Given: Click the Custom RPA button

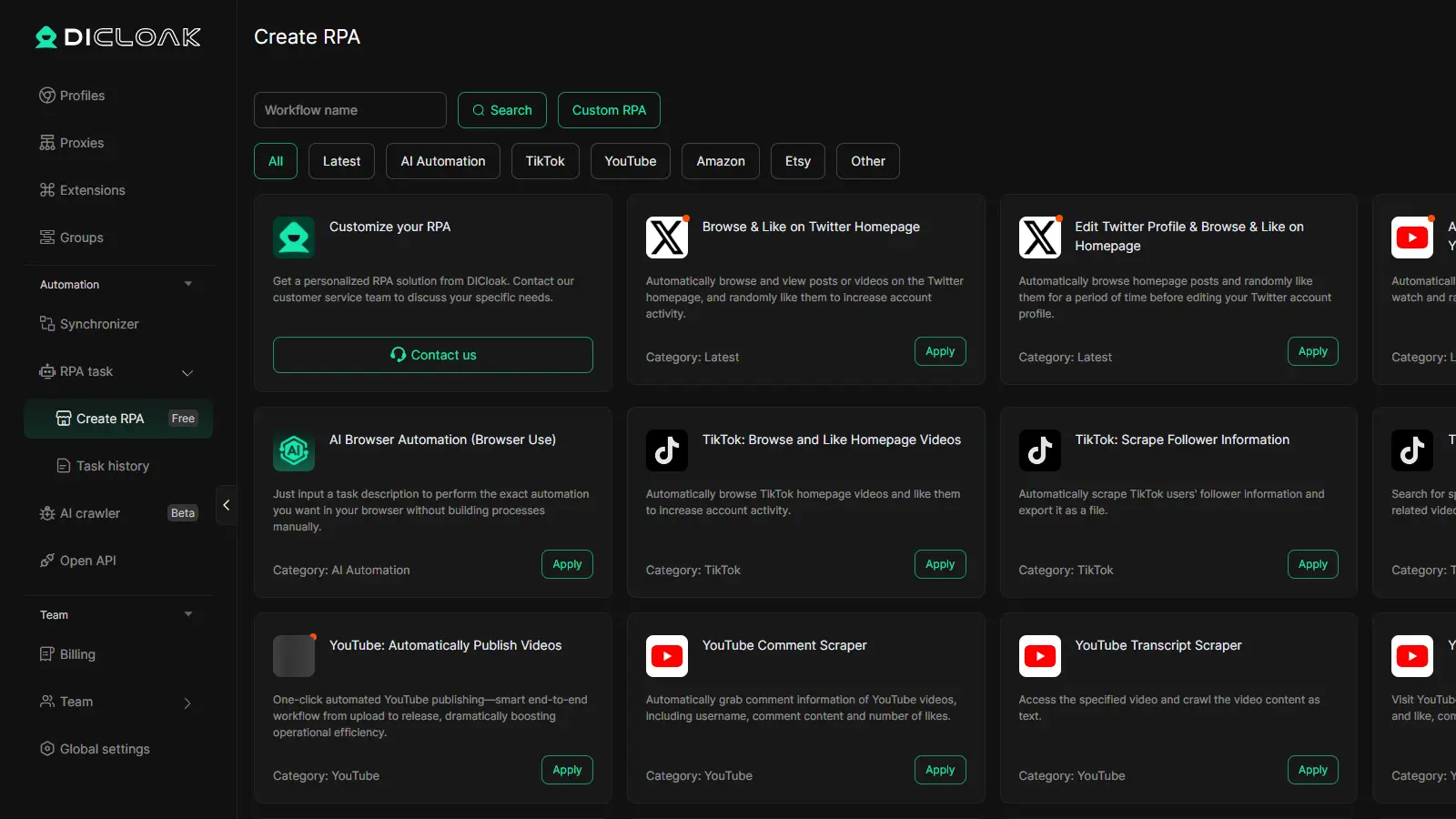Looking at the screenshot, I should [x=609, y=110].
